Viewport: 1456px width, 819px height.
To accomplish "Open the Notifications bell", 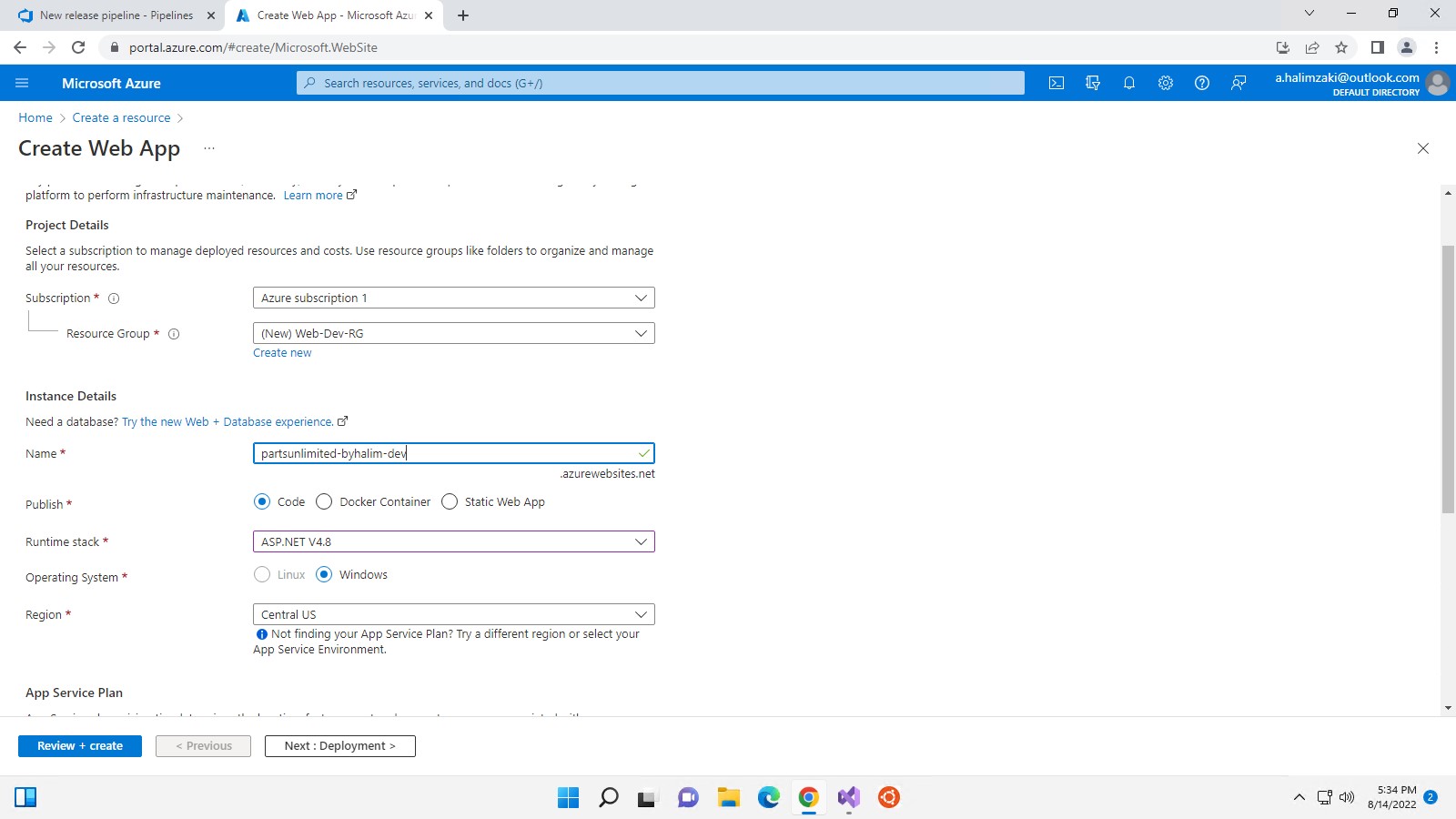I will [1129, 83].
